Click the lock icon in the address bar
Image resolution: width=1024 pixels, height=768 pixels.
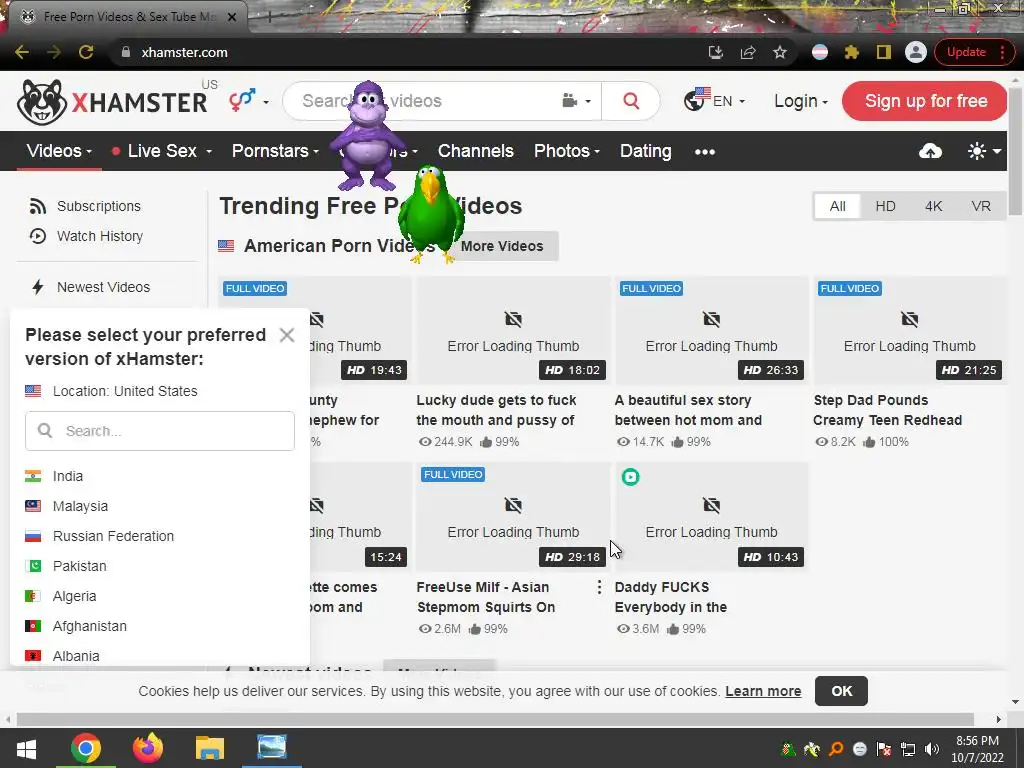[x=126, y=52]
